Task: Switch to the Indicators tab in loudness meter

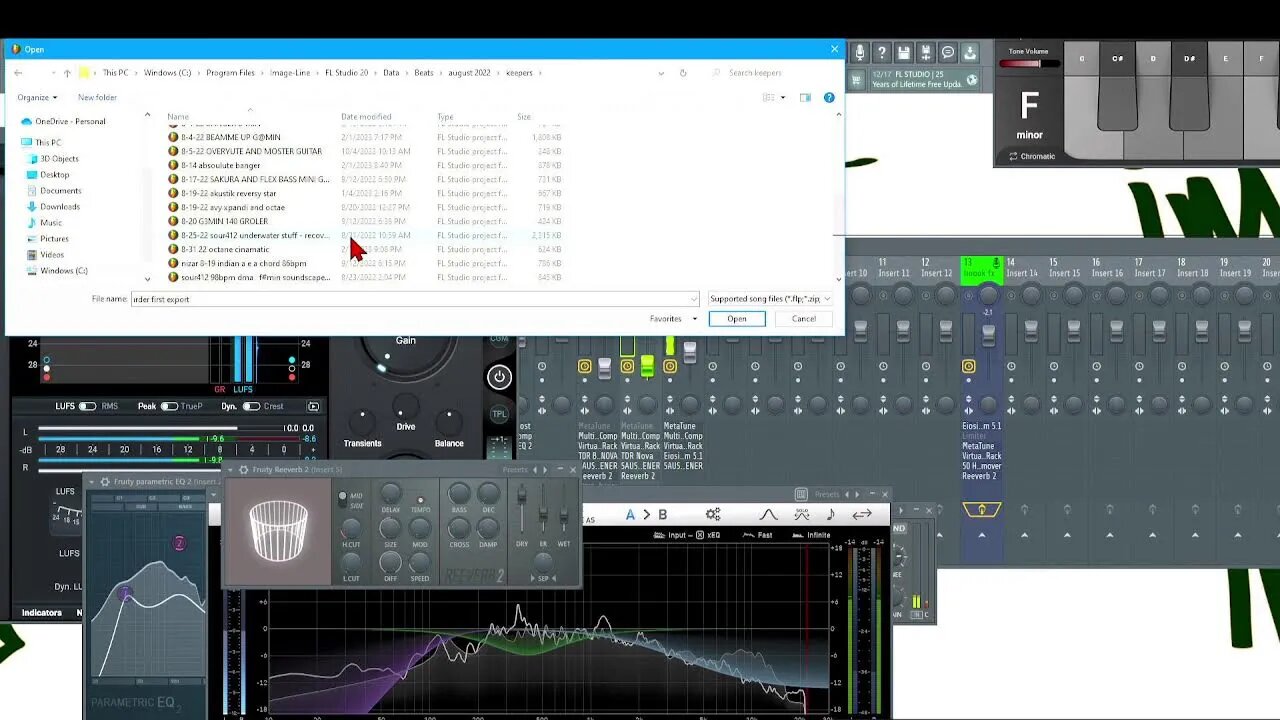Action: coord(42,613)
